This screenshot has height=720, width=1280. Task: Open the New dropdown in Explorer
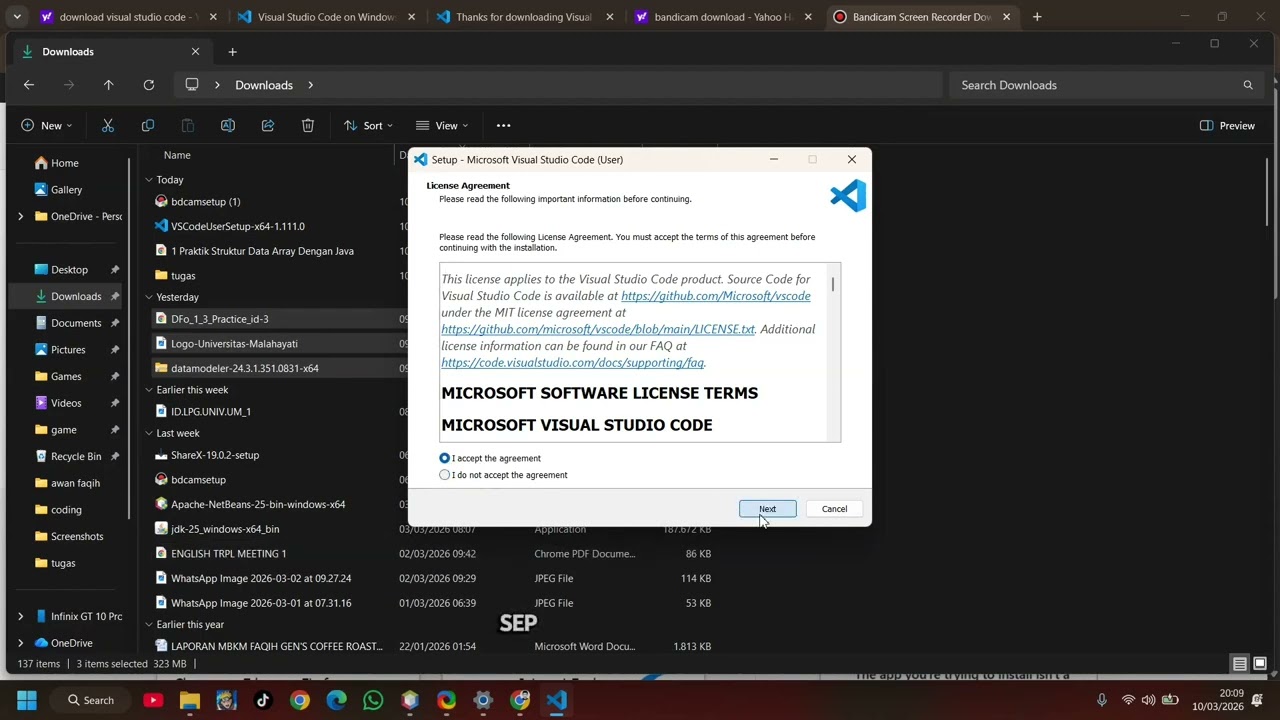coord(47,126)
